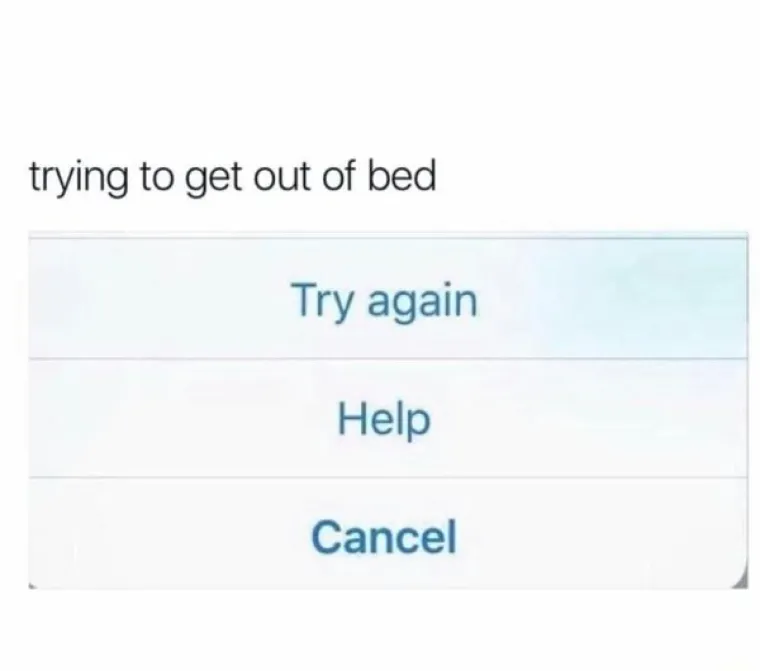Screen dimensions: 760x671
Task: Retry using the Try again row
Action: (388, 298)
